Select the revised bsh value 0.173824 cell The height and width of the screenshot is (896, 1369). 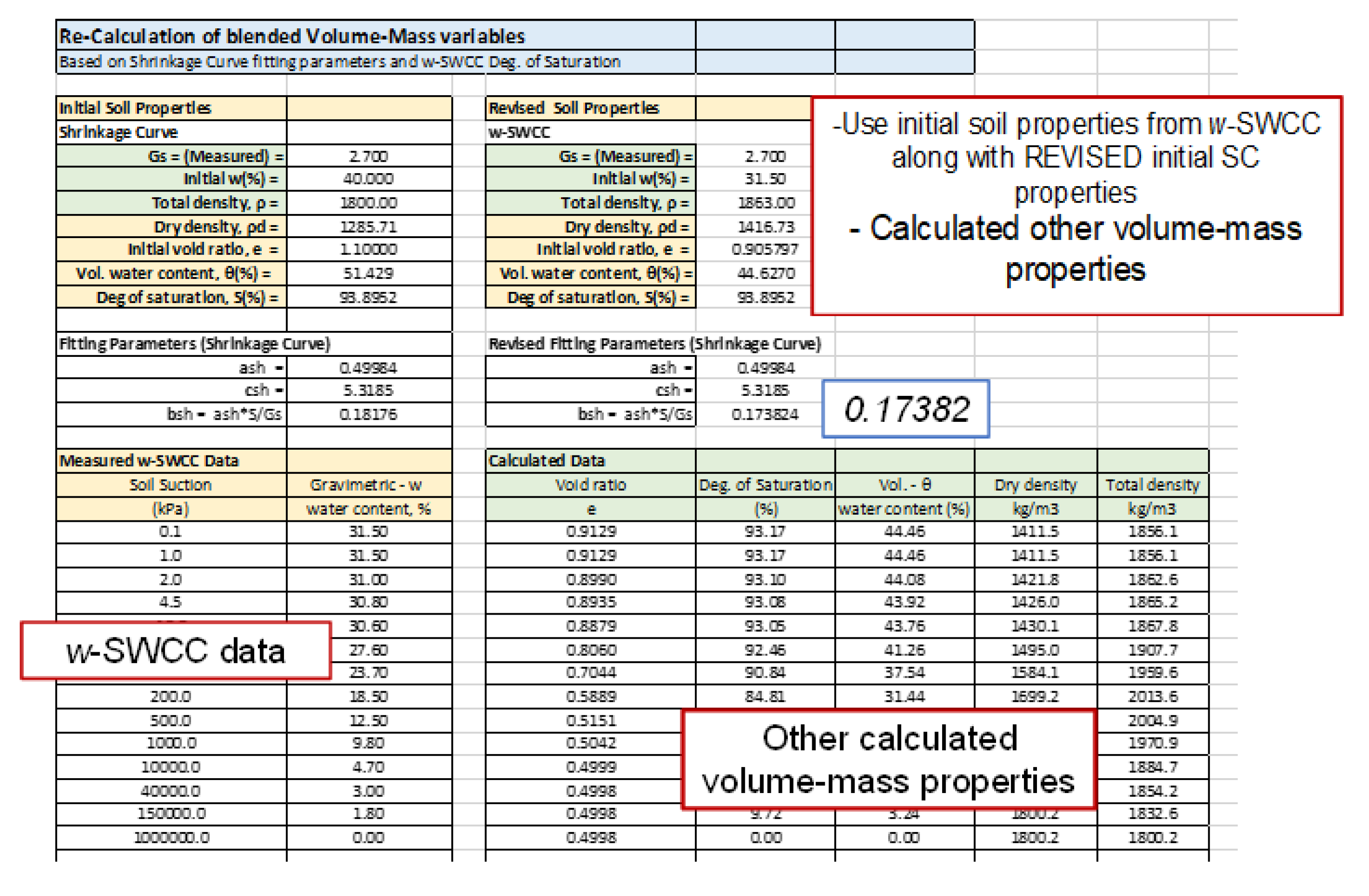(x=765, y=415)
